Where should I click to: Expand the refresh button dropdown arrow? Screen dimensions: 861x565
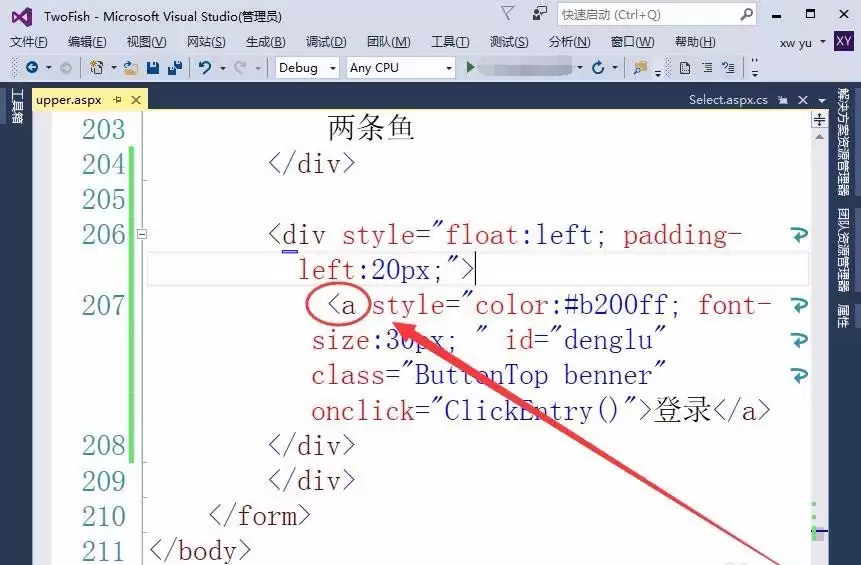(x=615, y=68)
